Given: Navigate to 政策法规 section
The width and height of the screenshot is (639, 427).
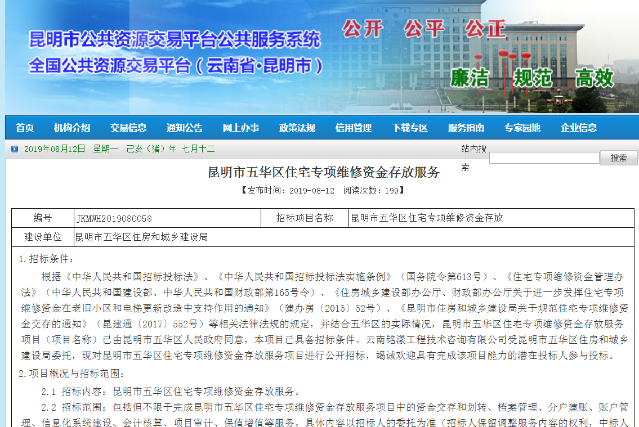Looking at the screenshot, I should click(297, 128).
